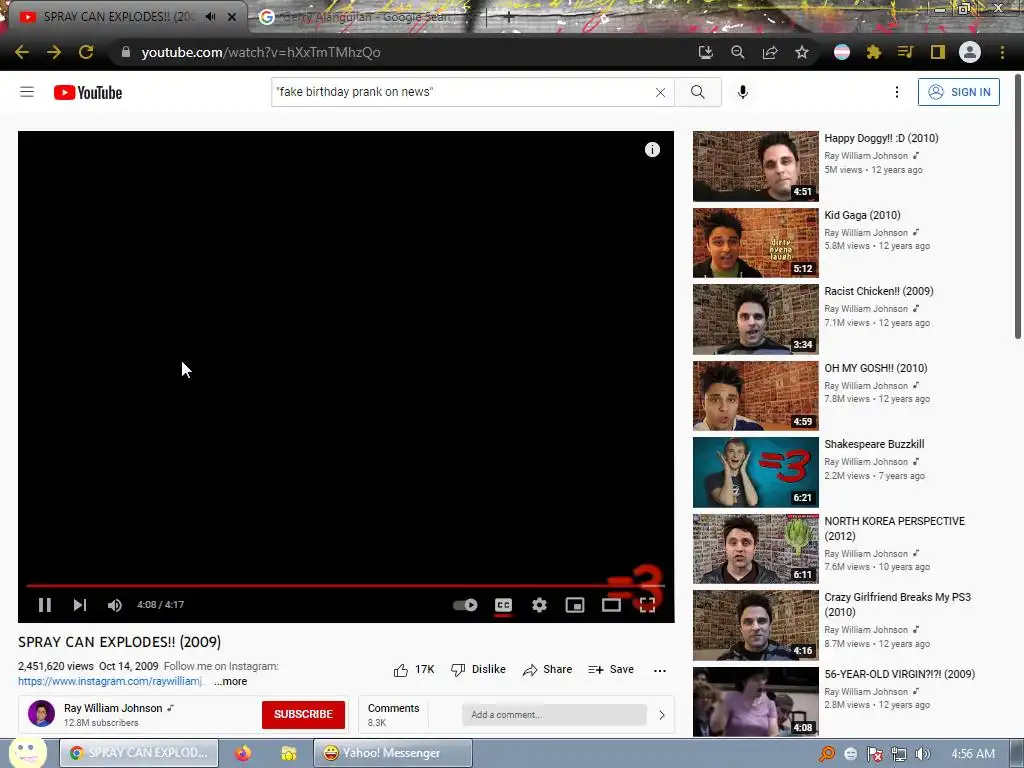Click the video info card icon
Viewport: 1024px width, 768px height.
[x=652, y=150]
